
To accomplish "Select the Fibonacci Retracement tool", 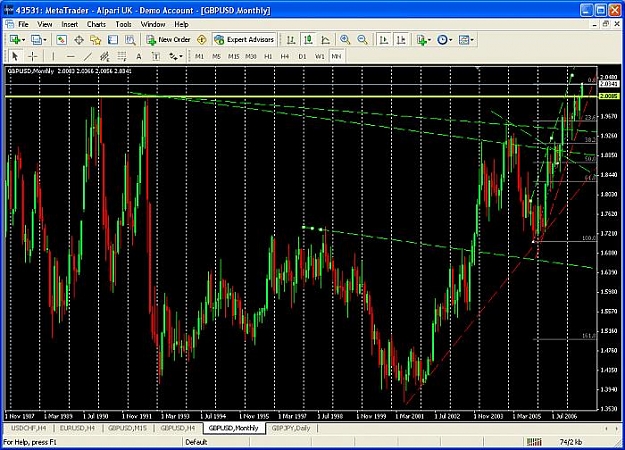I will (x=122, y=57).
